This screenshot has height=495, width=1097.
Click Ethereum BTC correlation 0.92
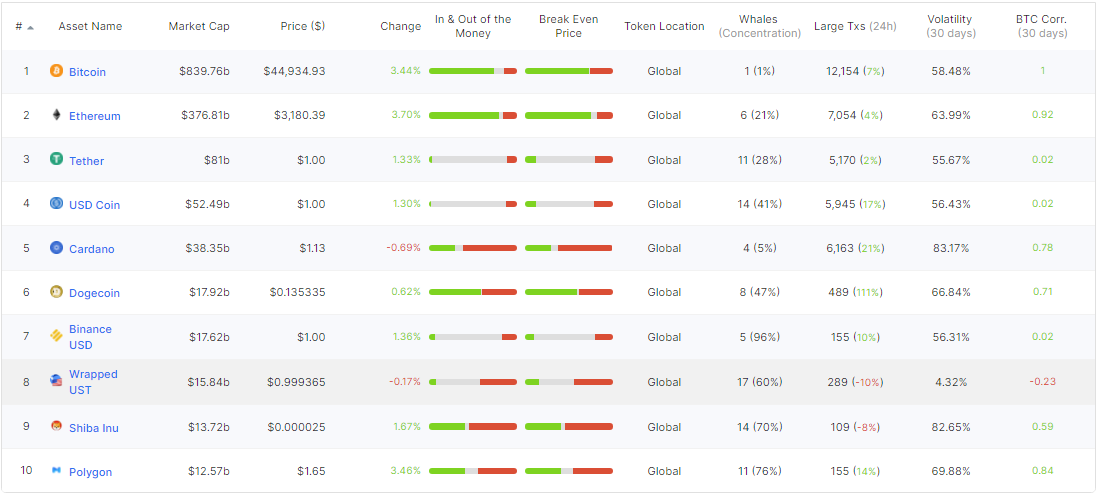[x=1042, y=115]
